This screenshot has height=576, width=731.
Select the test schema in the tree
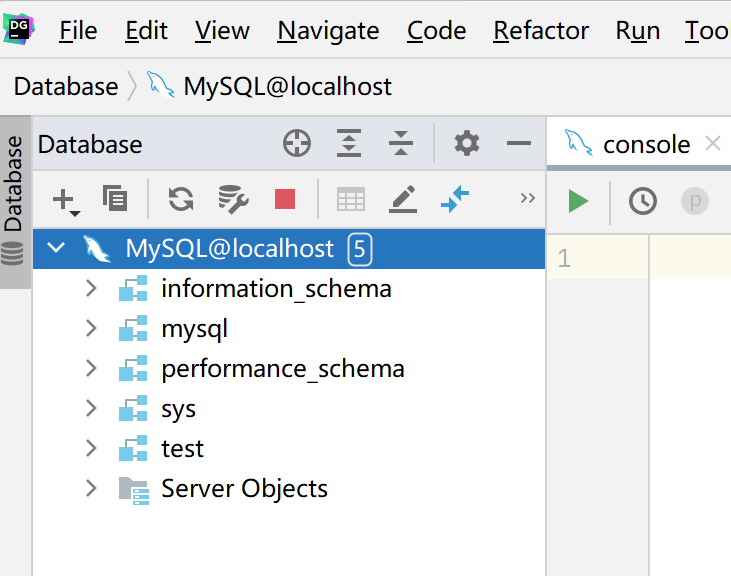click(x=182, y=449)
